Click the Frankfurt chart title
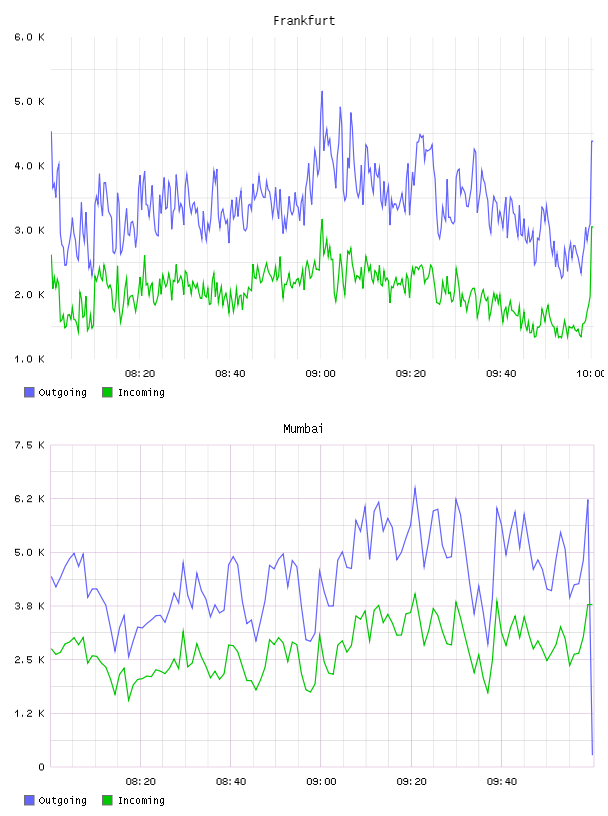 (x=304, y=21)
